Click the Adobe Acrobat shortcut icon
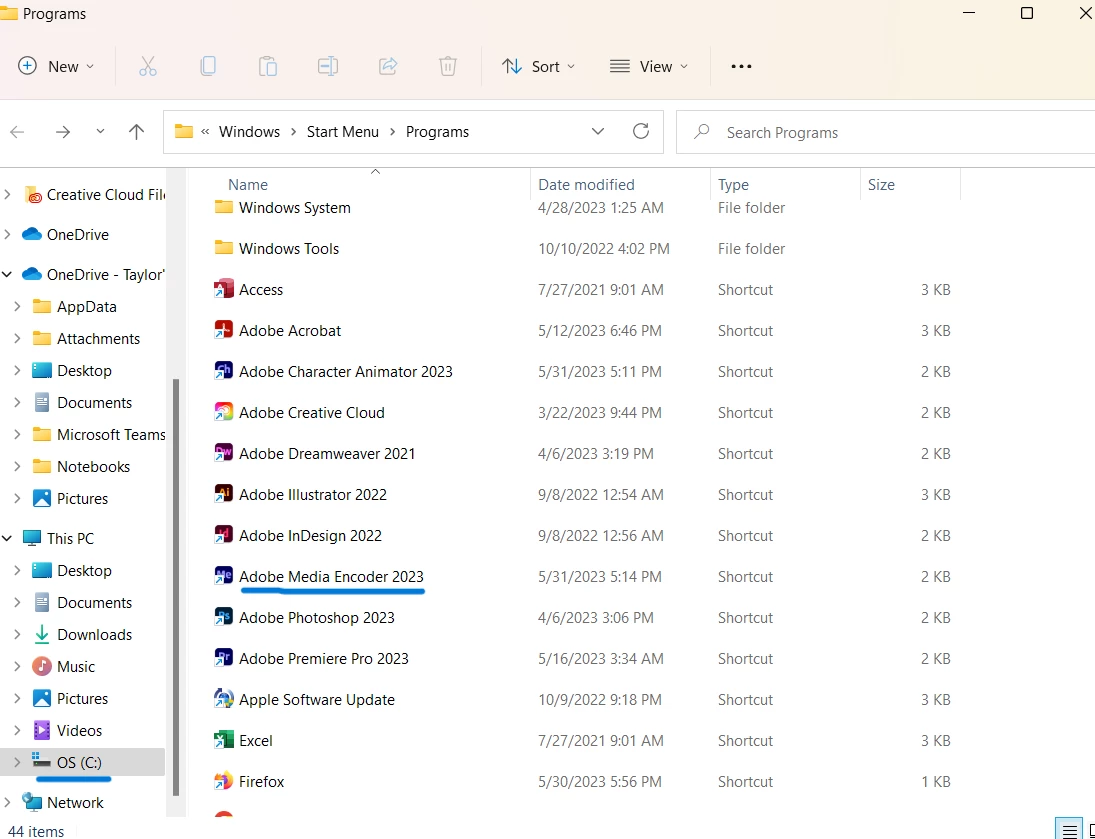 (x=223, y=330)
